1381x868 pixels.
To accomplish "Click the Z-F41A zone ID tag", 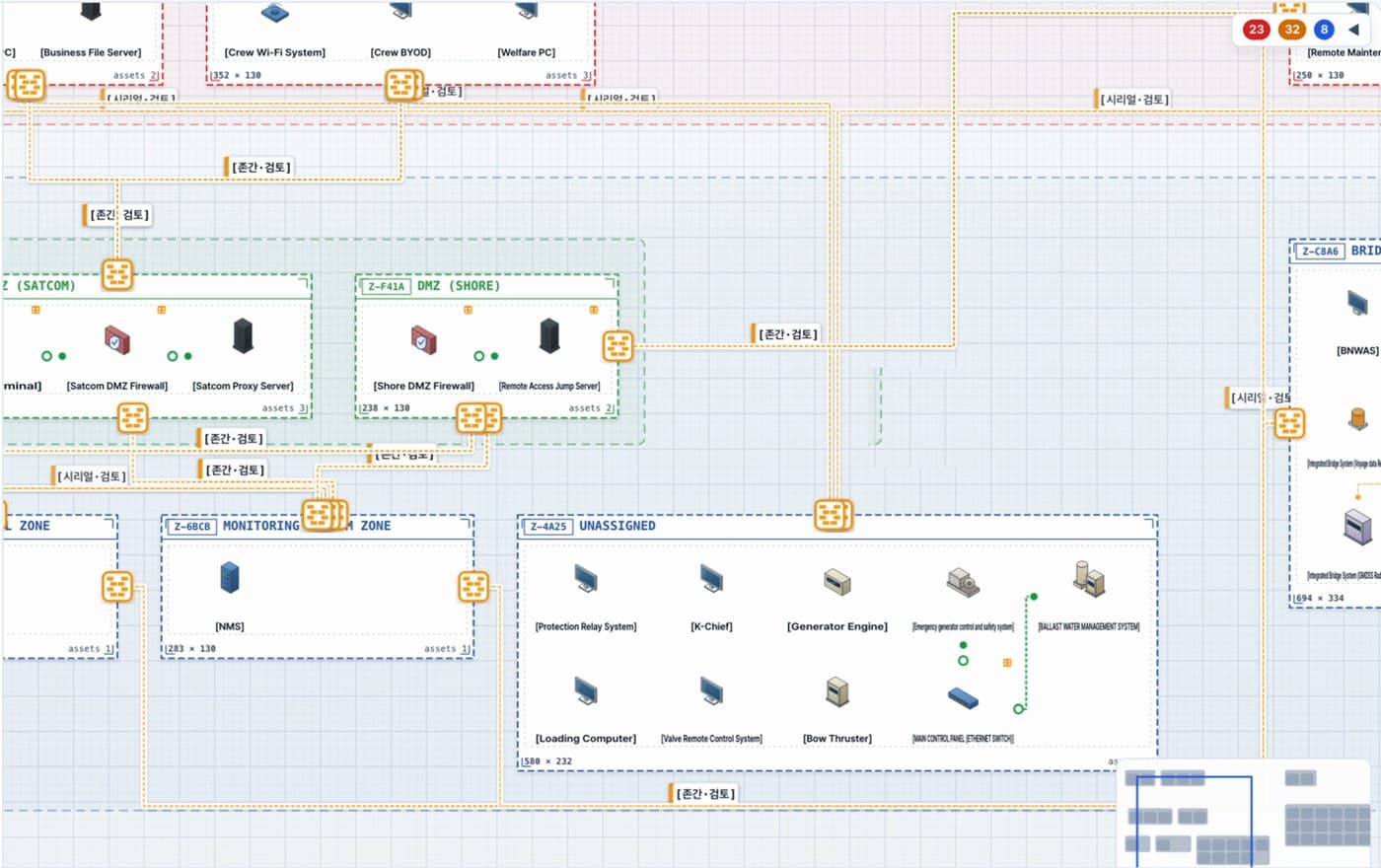I will (x=386, y=287).
